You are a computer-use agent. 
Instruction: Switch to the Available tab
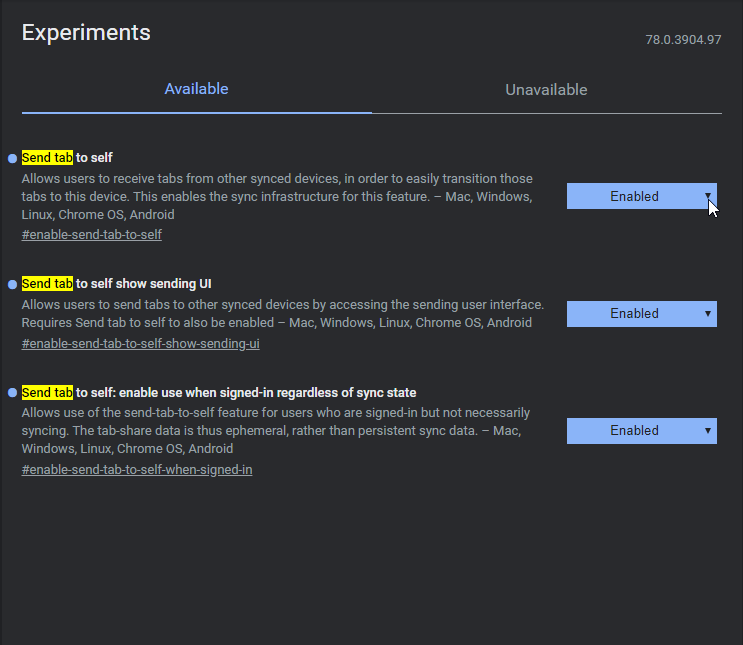(x=197, y=89)
